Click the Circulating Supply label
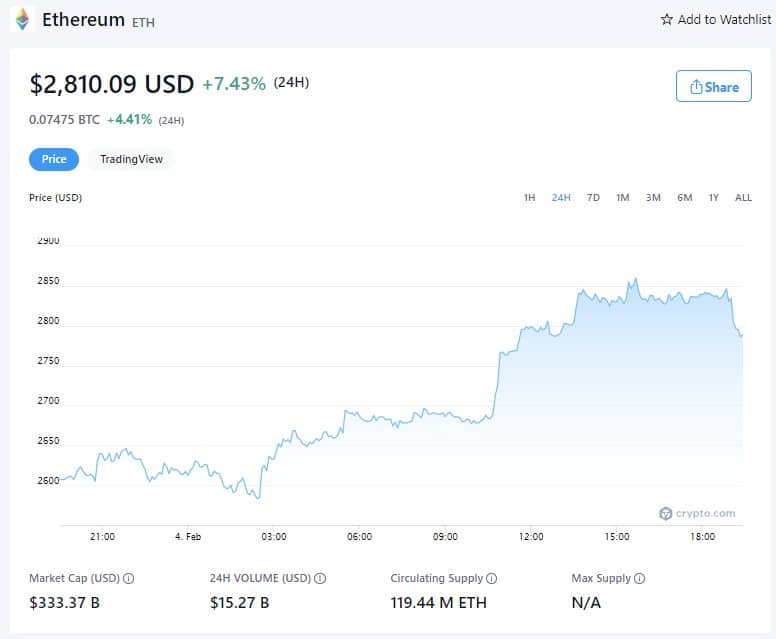Image resolution: width=776 pixels, height=639 pixels. click(x=436, y=578)
